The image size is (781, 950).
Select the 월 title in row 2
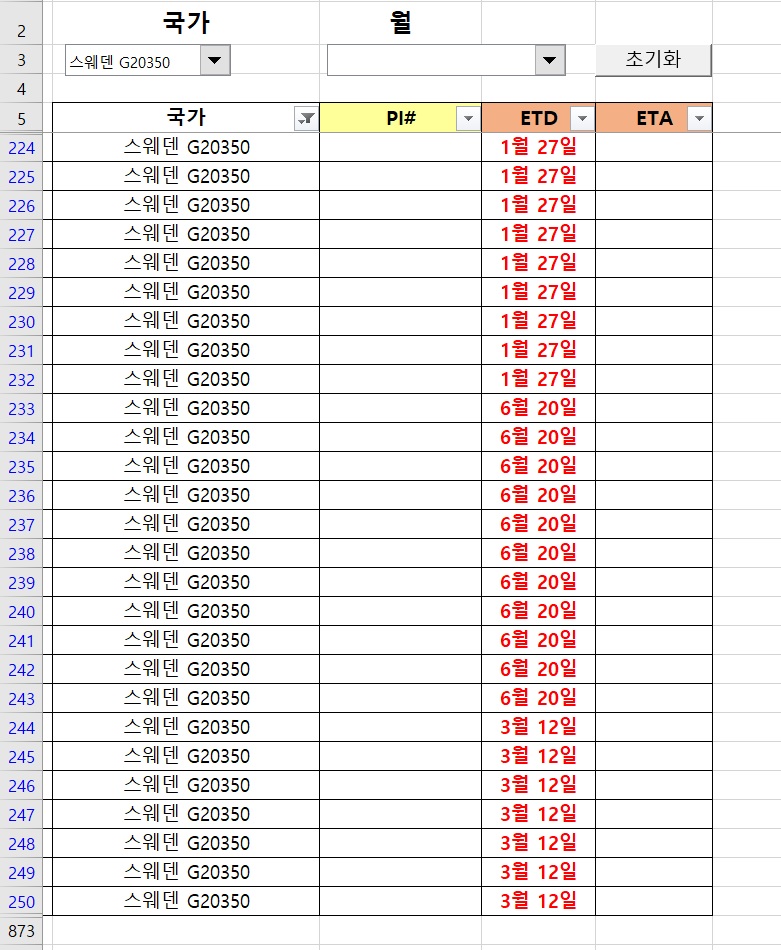[400, 22]
